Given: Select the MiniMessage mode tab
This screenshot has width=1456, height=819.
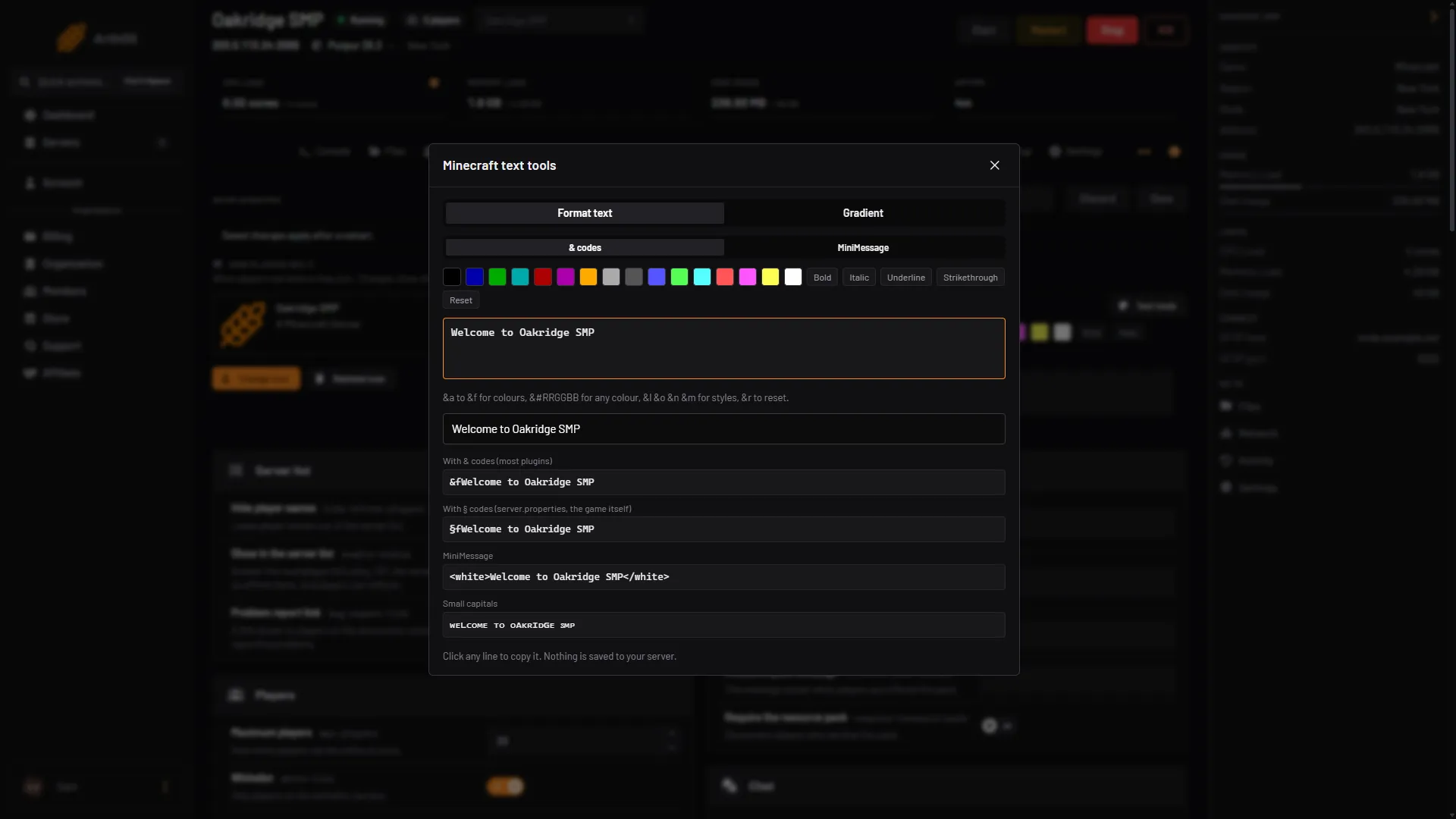Looking at the screenshot, I should [x=863, y=248].
